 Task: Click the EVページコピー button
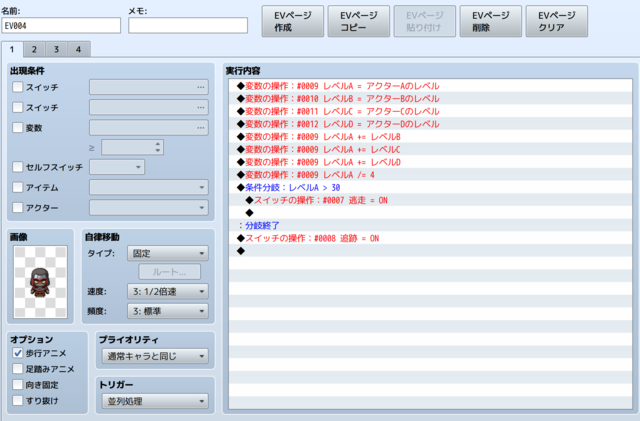(x=359, y=21)
